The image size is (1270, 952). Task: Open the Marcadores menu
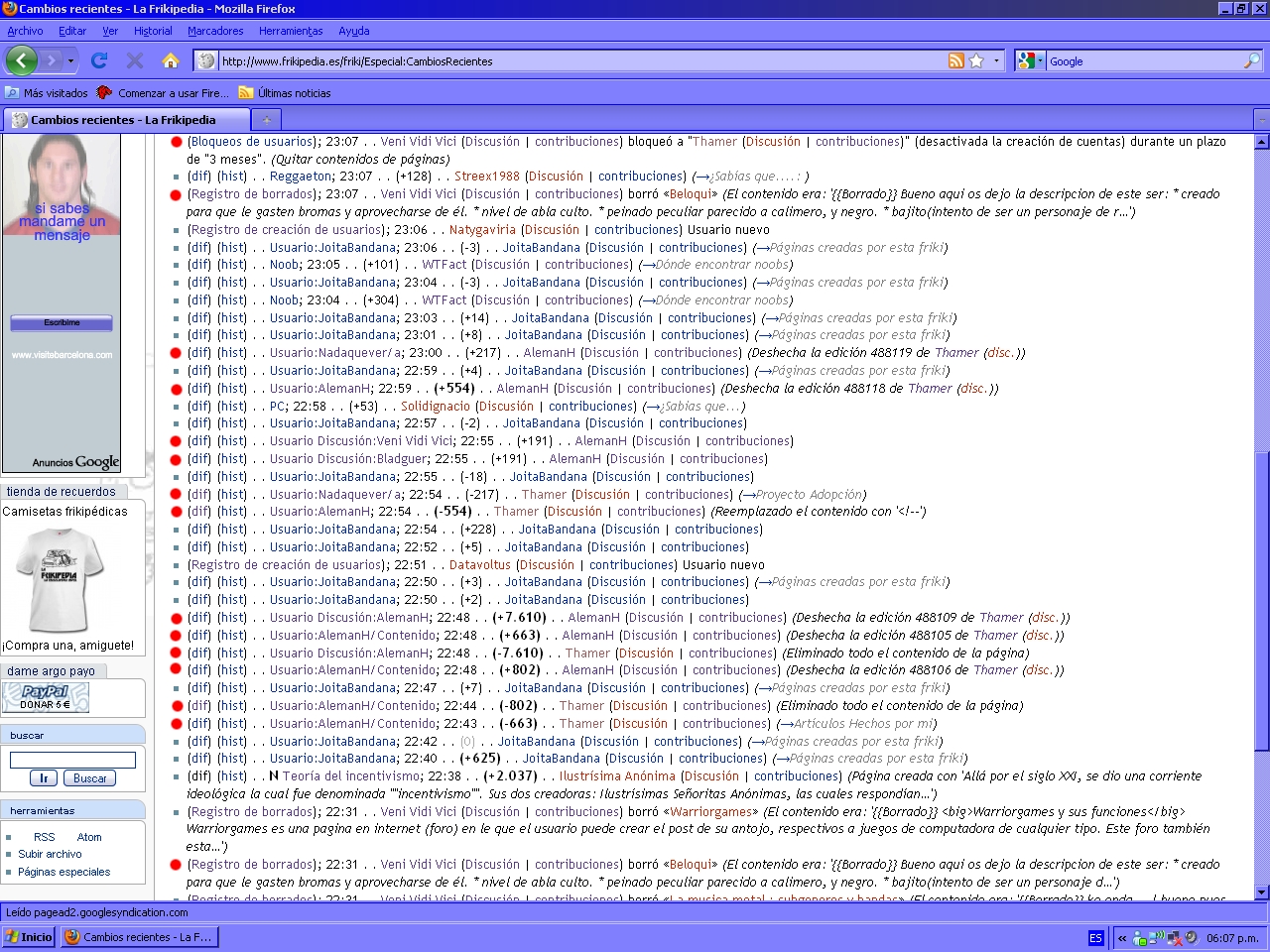[x=215, y=31]
